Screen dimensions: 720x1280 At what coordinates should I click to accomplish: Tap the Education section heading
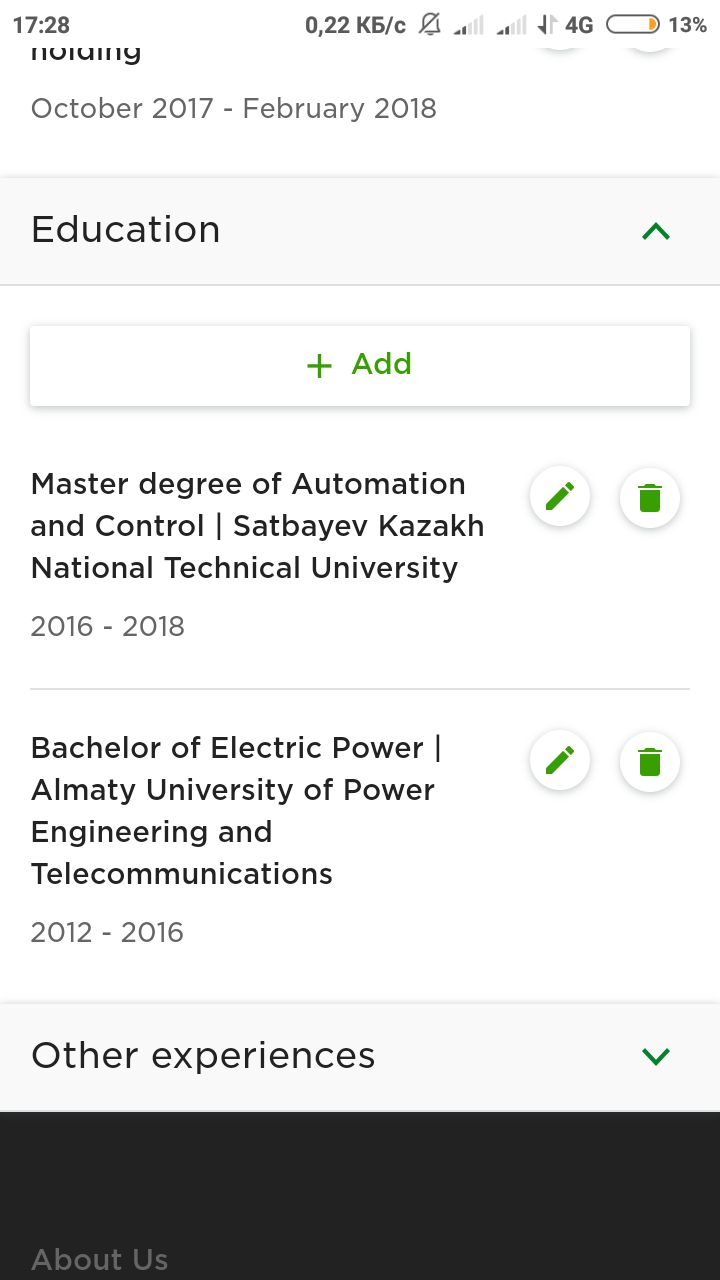126,230
